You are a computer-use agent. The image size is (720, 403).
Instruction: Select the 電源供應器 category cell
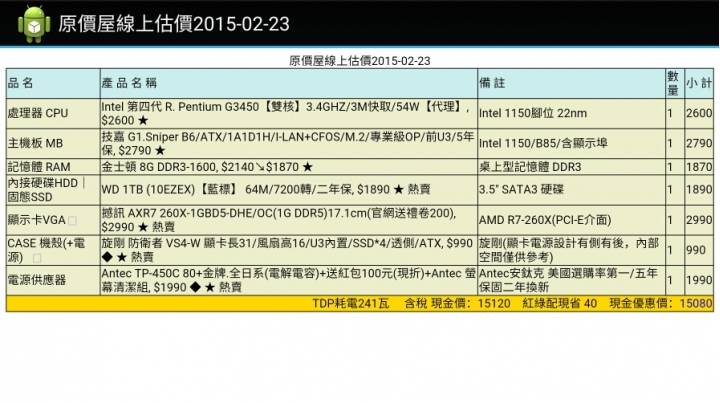click(x=53, y=280)
